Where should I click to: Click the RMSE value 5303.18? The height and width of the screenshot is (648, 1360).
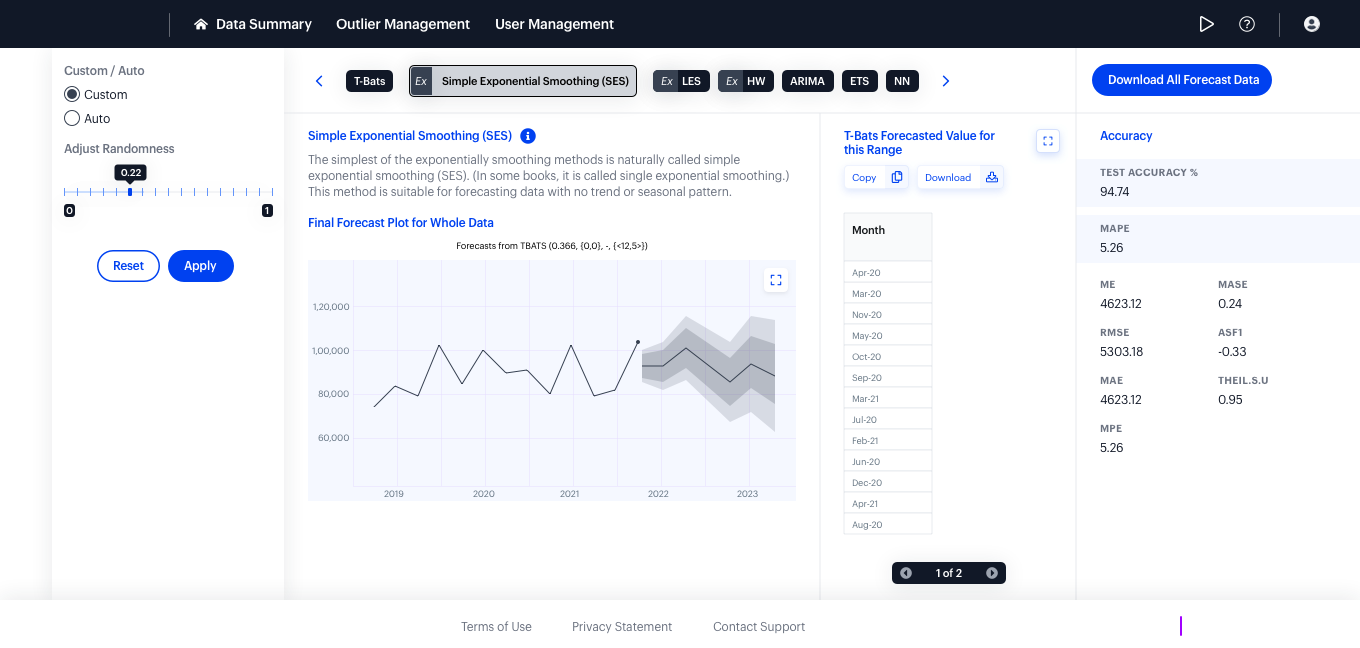tap(1121, 352)
